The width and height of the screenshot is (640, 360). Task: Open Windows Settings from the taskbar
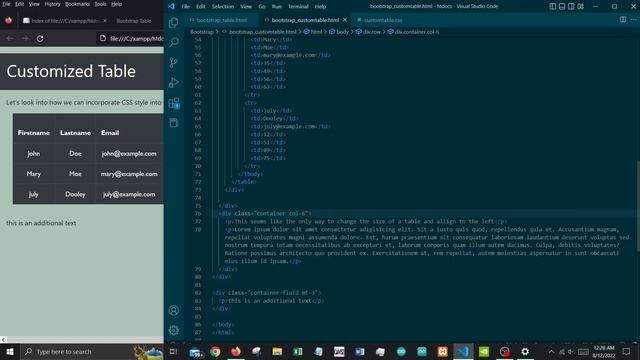pyautogui.click(x=525, y=351)
